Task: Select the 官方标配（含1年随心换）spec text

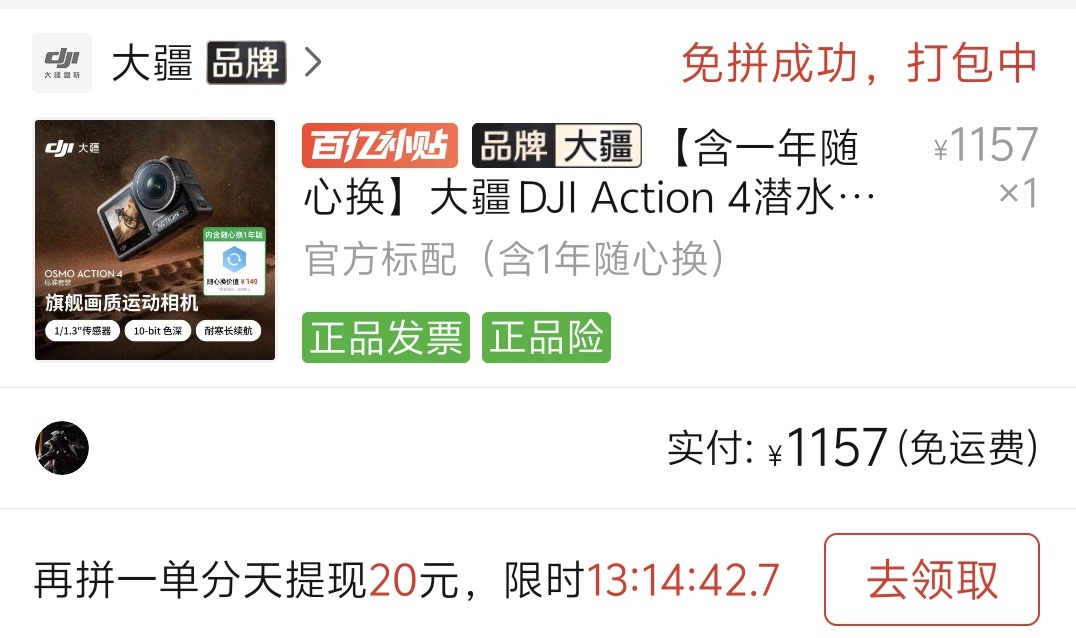Action: click(x=515, y=259)
